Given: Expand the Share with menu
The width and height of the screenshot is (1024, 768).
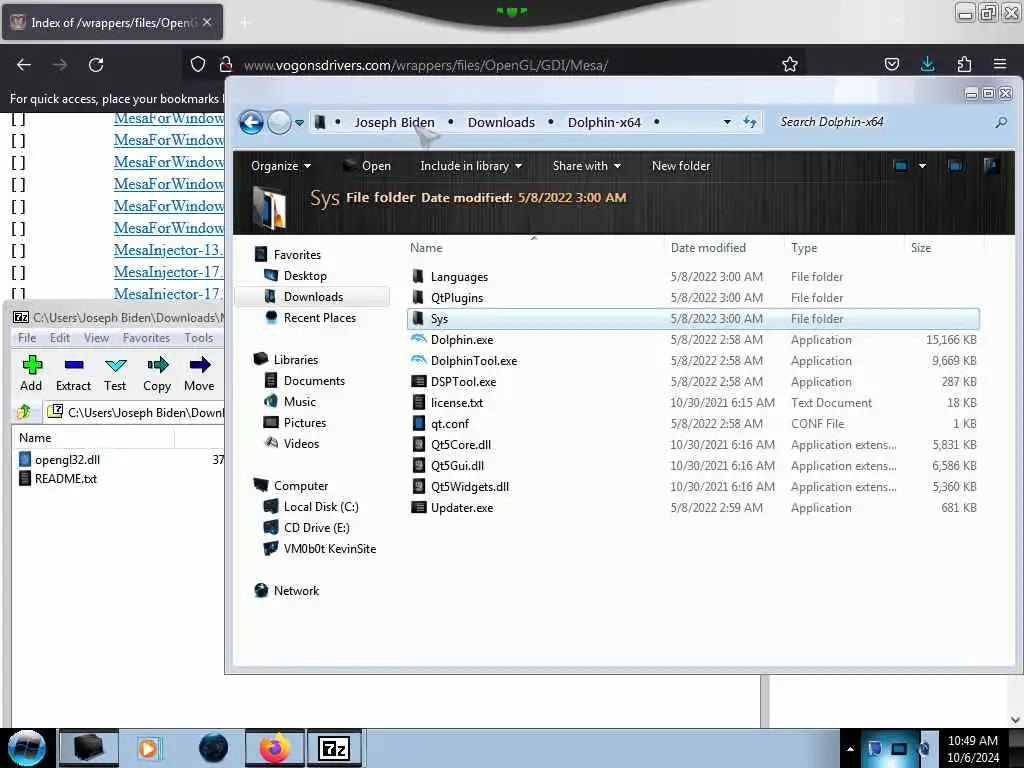Looking at the screenshot, I should point(586,166).
